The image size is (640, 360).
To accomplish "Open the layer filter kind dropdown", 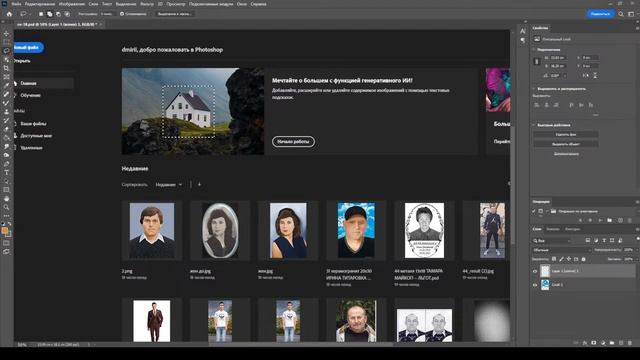I will pos(551,241).
